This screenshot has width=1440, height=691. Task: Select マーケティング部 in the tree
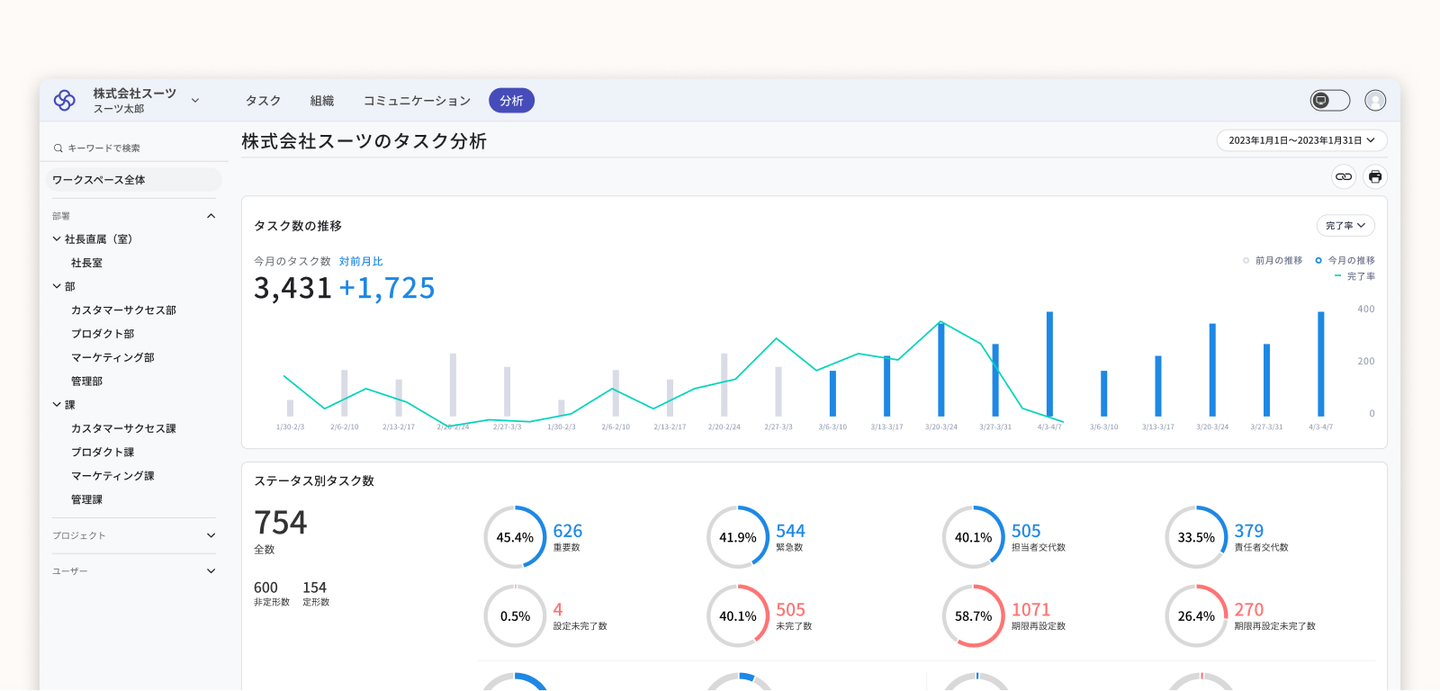(x=112, y=357)
